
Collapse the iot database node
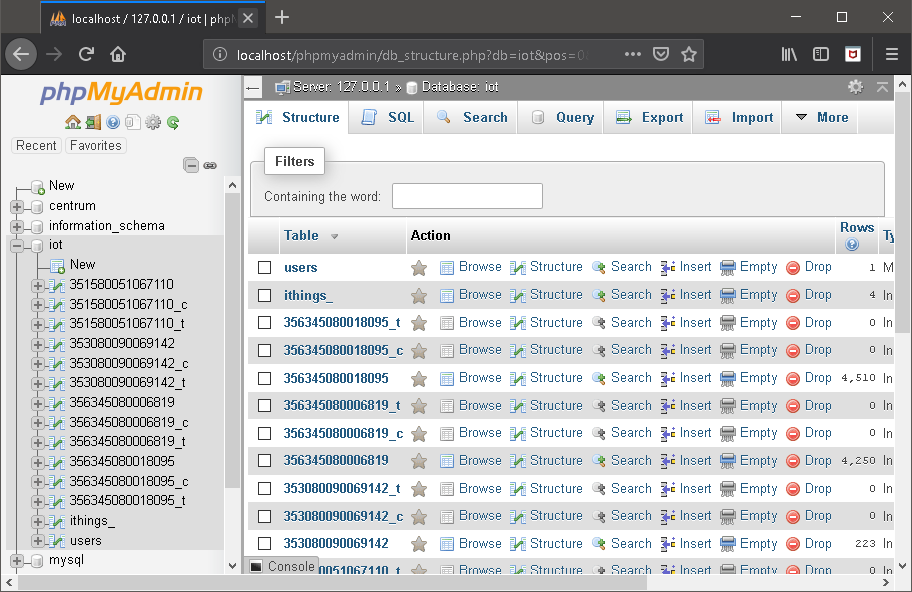click(x=17, y=245)
